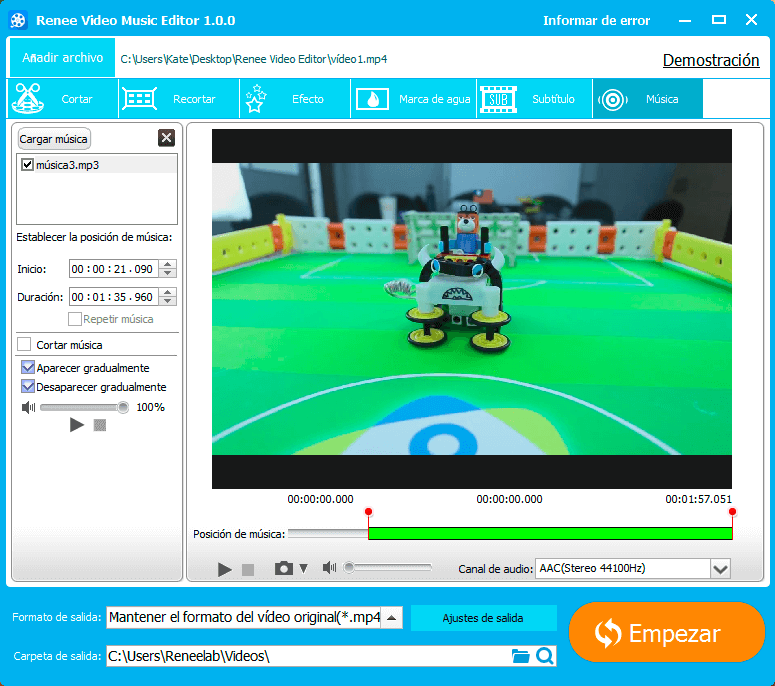
Task: Click Informar de error
Action: click(x=596, y=20)
